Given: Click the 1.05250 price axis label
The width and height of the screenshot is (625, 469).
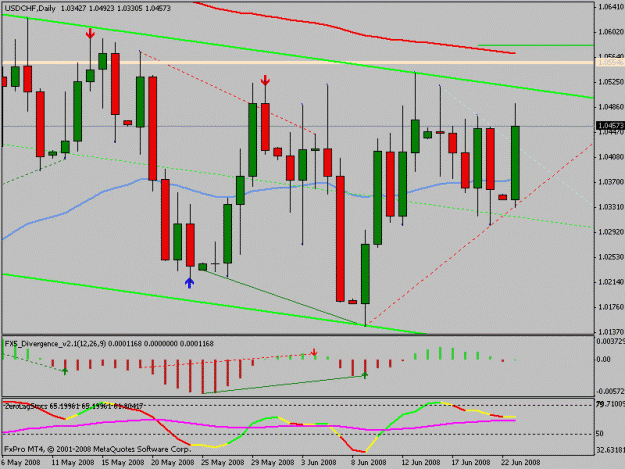Looking at the screenshot, I should (x=610, y=82).
